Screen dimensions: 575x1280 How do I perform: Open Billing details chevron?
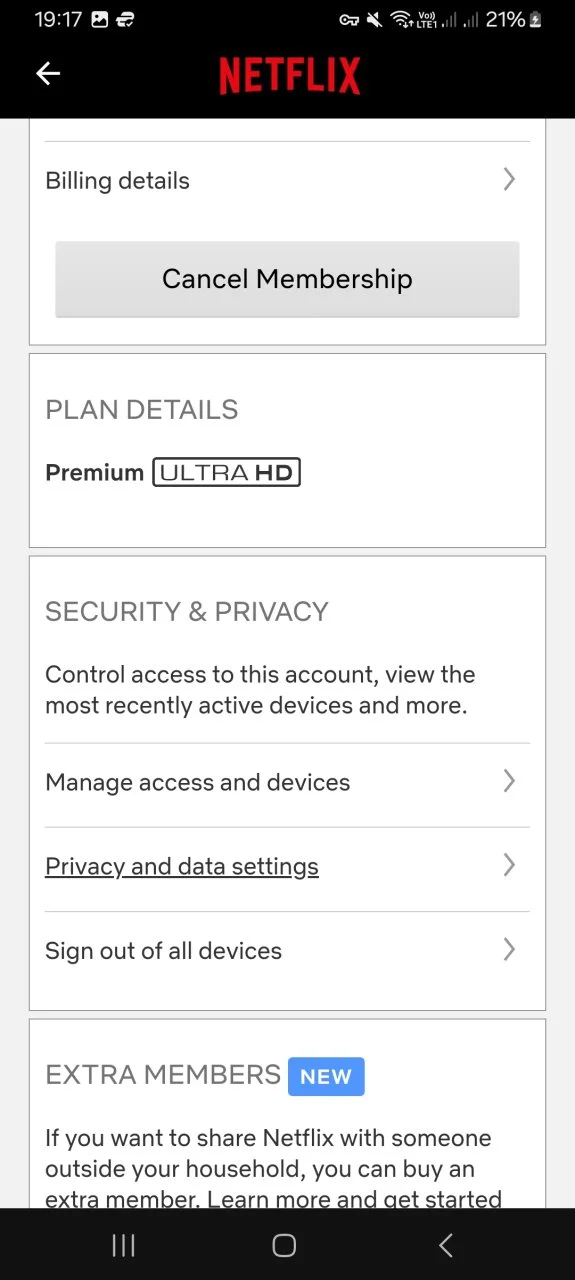tap(509, 179)
